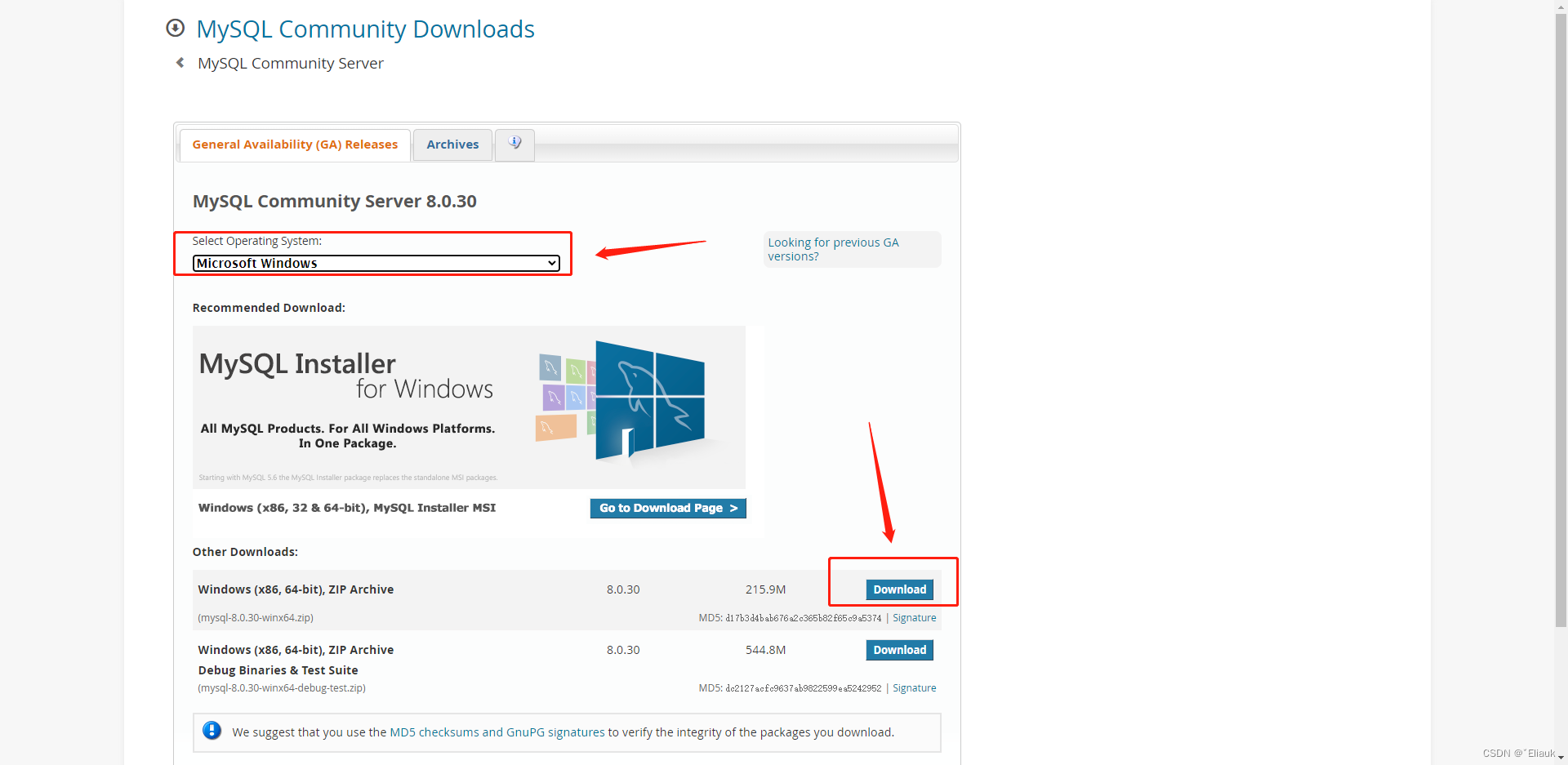Viewport: 1568px width, 765px height.
Task: Click the Other Downloads label
Action: coord(245,552)
